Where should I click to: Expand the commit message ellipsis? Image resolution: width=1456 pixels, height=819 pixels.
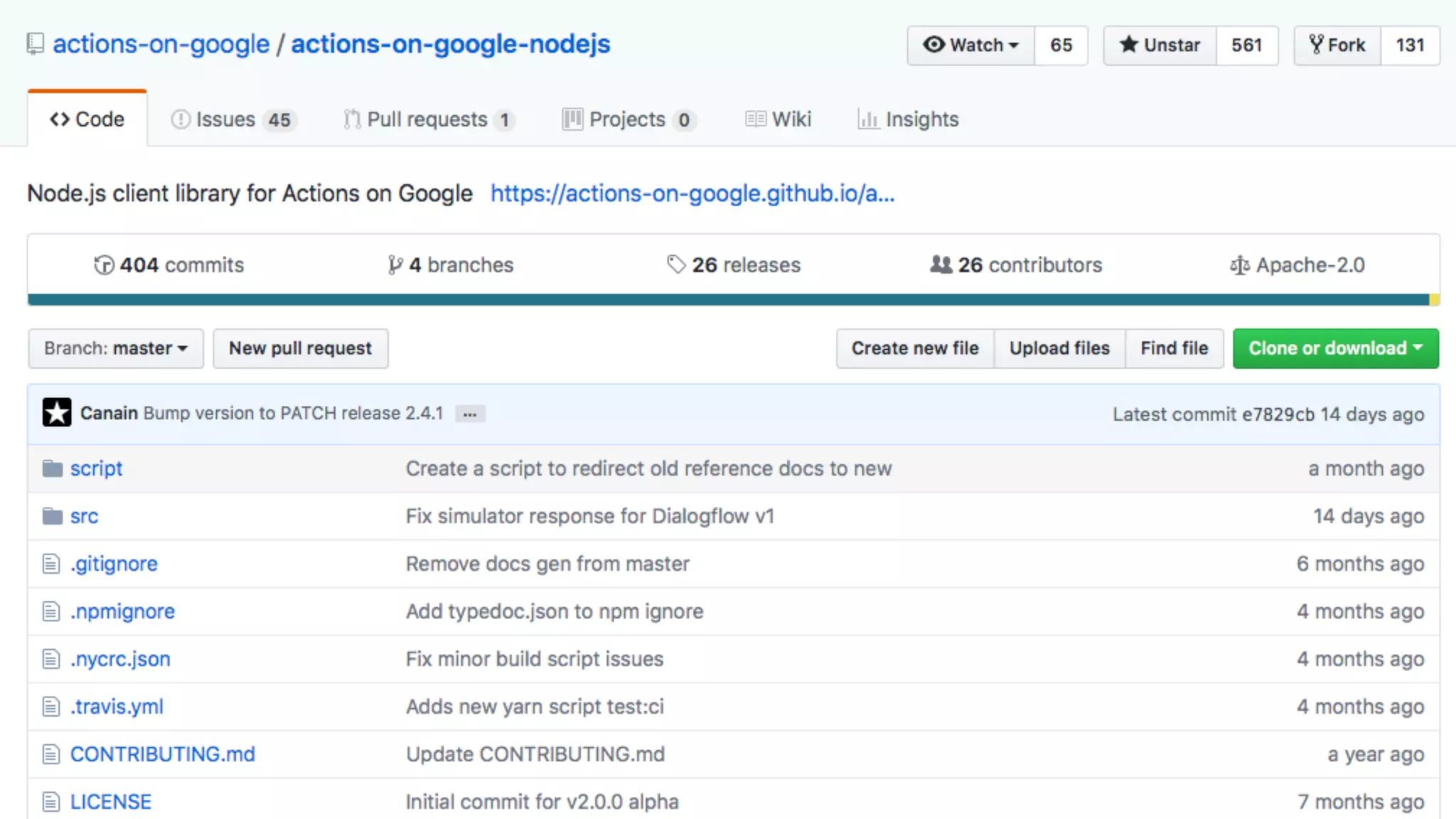470,414
